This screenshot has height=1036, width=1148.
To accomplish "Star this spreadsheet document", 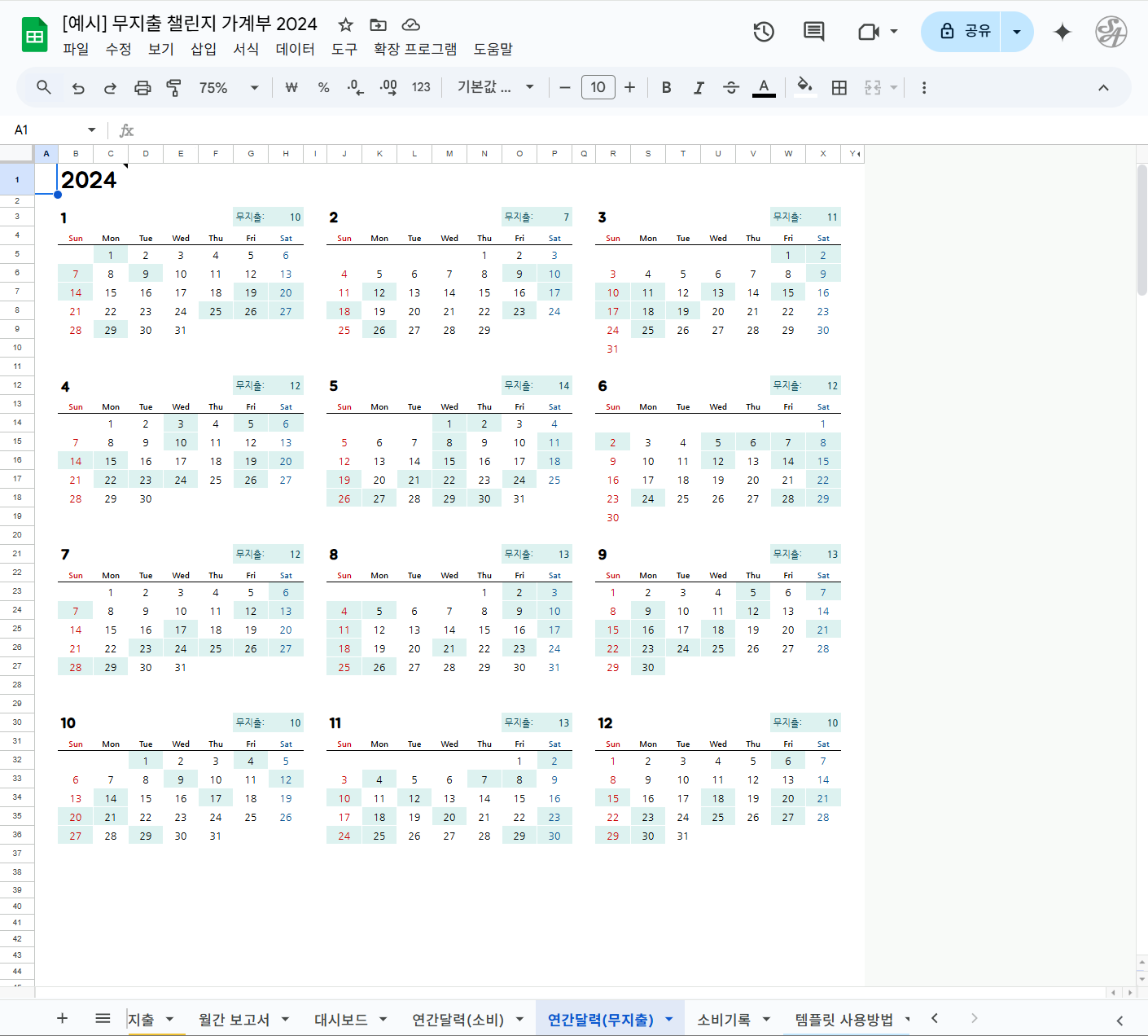I will (x=346, y=24).
